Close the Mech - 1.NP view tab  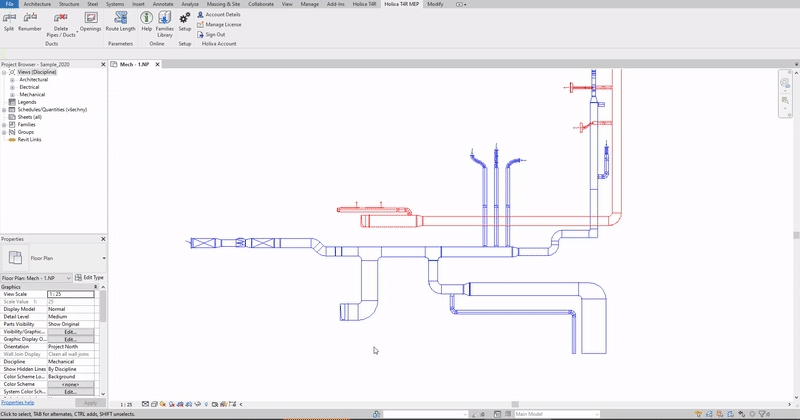coord(157,64)
